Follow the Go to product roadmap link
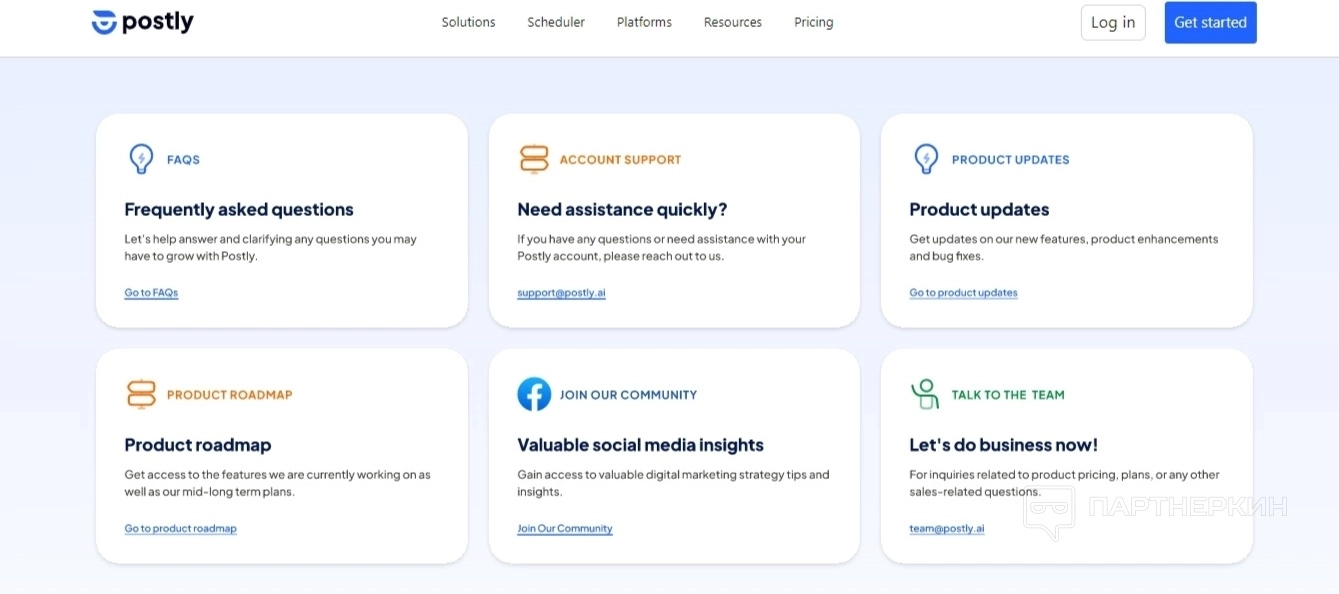 pyautogui.click(x=180, y=529)
